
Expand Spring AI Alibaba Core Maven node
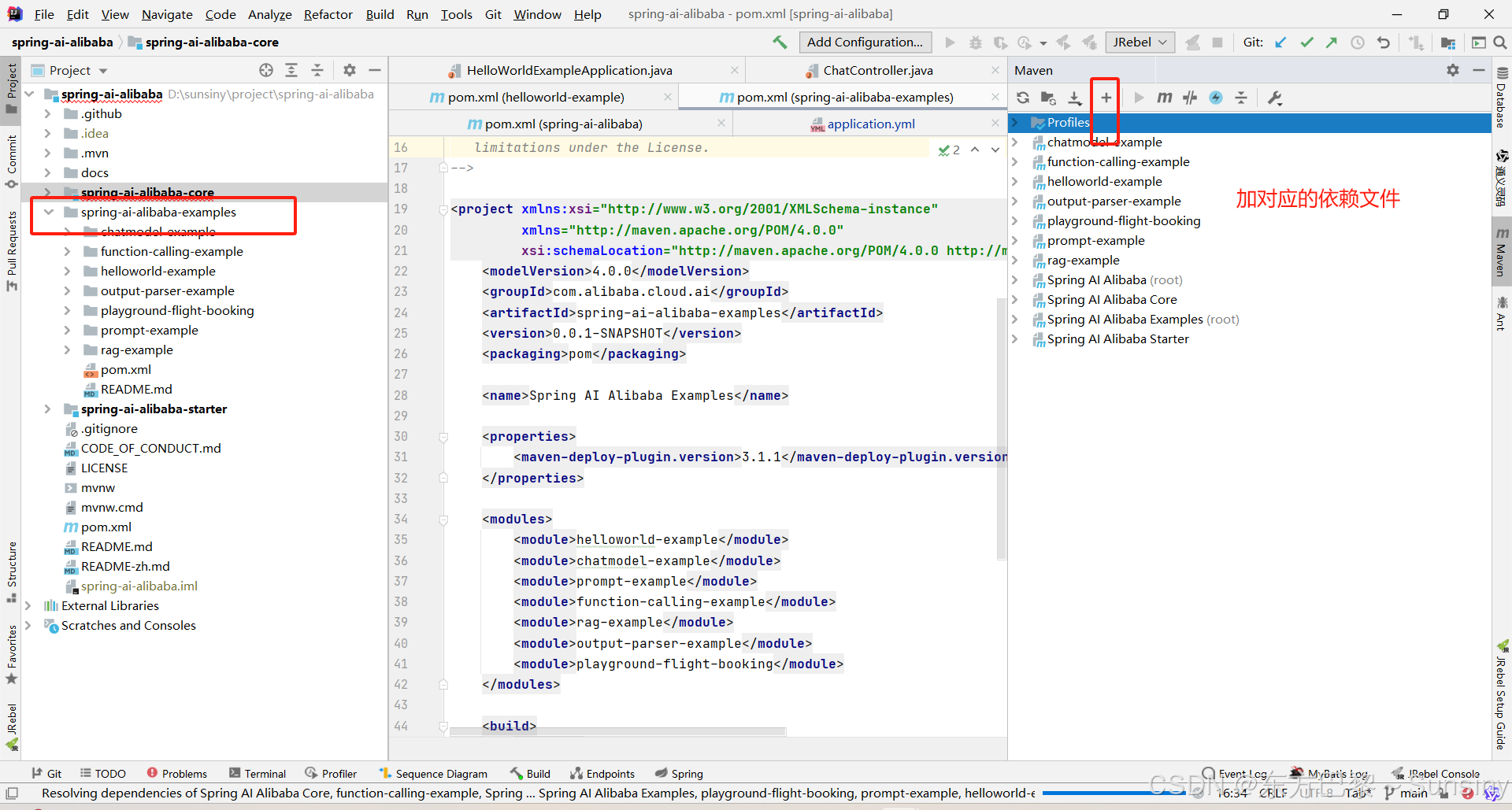point(1015,299)
